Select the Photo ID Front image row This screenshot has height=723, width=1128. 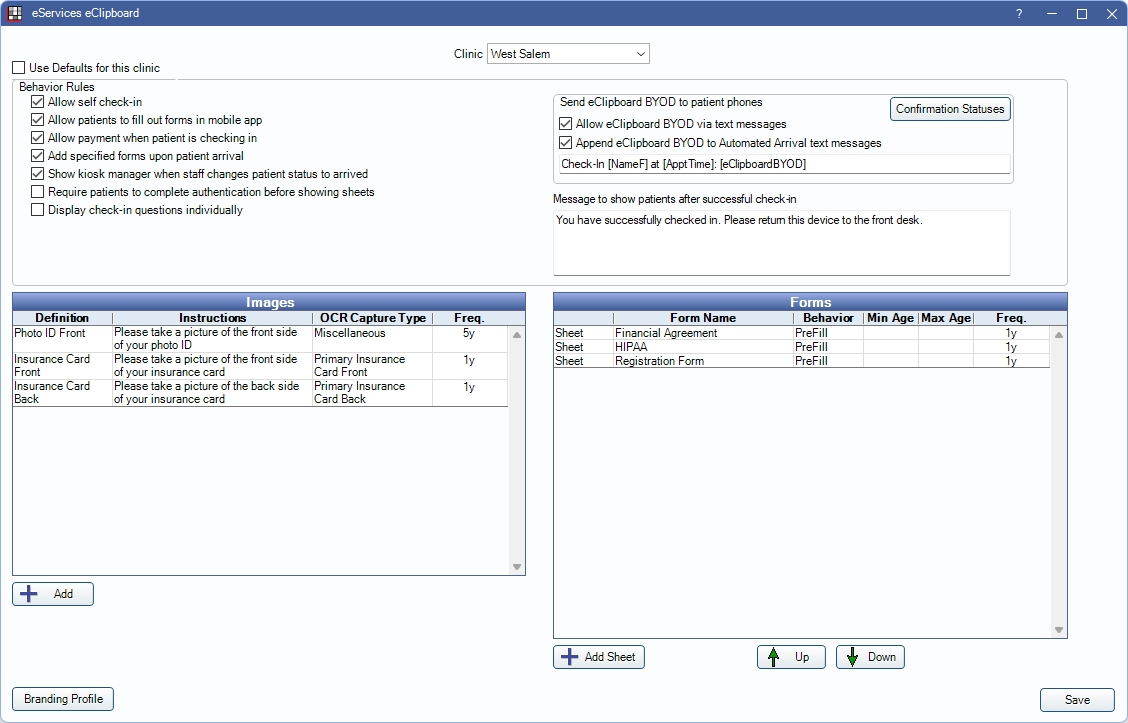coord(260,339)
